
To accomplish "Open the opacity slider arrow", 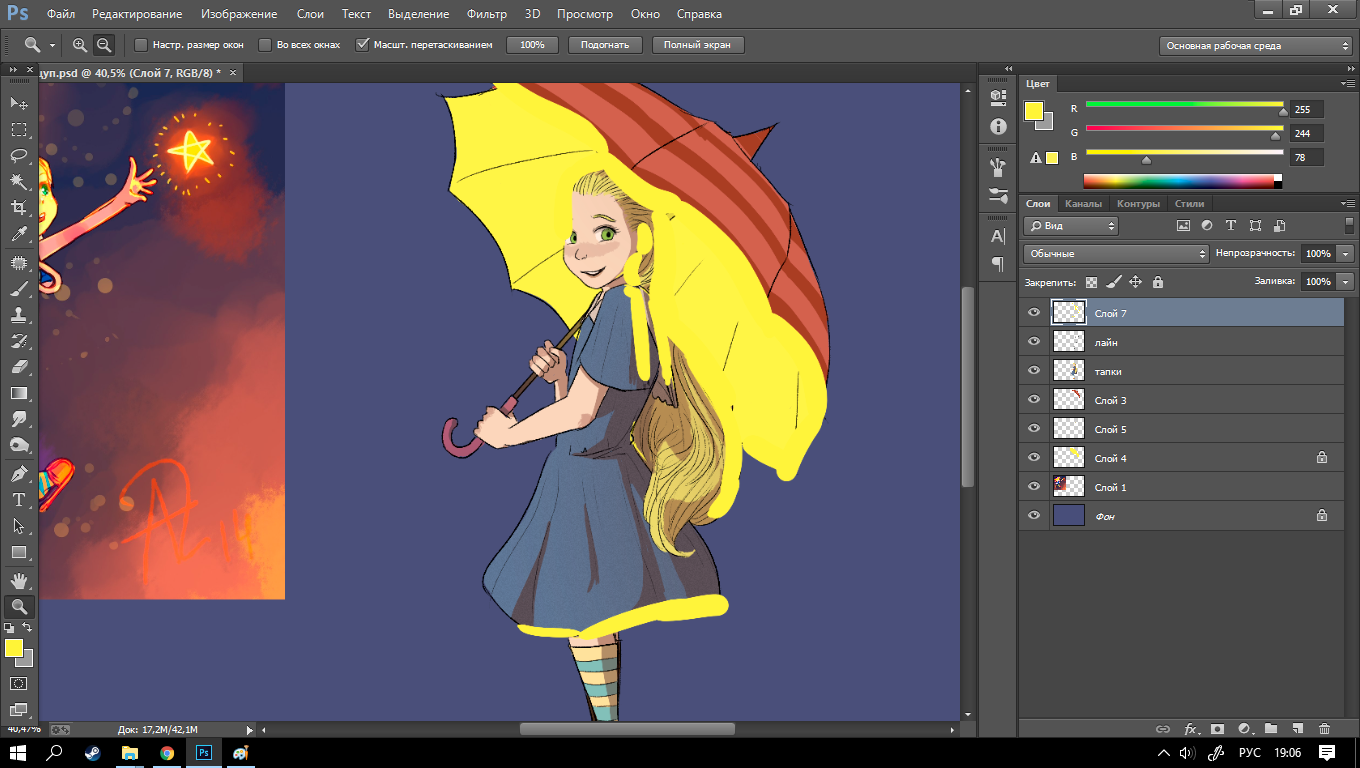I will pyautogui.click(x=1345, y=254).
